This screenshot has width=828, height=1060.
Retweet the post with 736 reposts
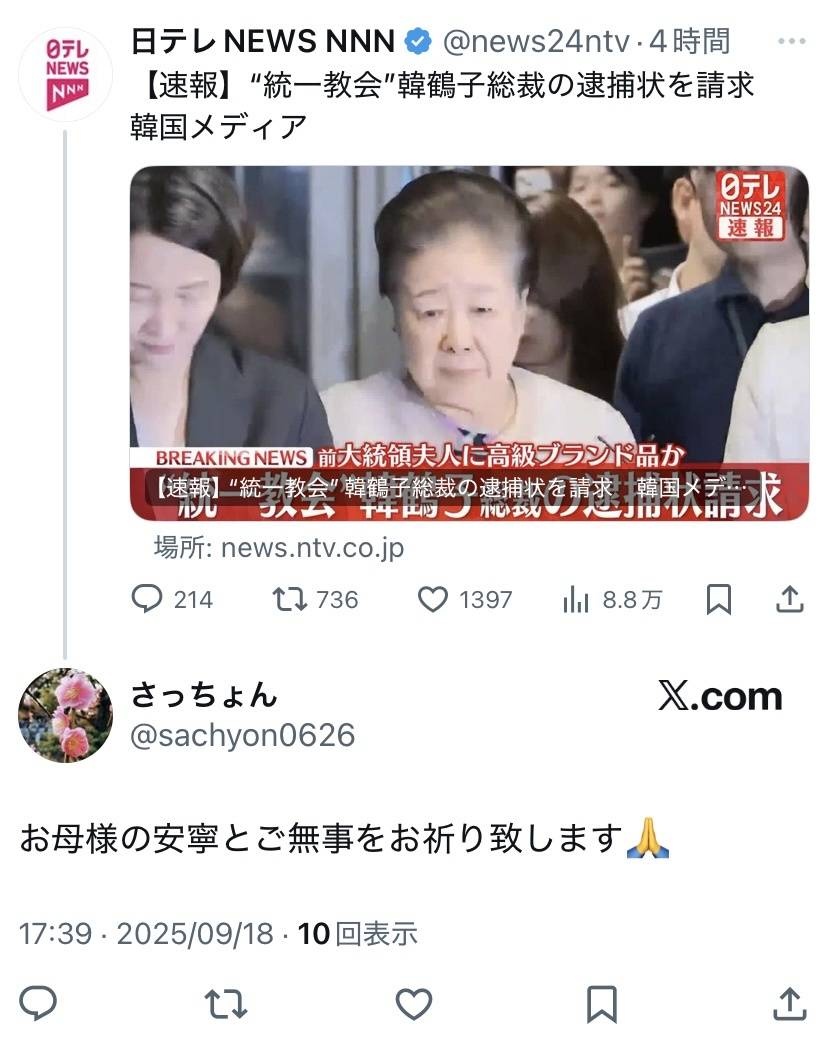315,599
